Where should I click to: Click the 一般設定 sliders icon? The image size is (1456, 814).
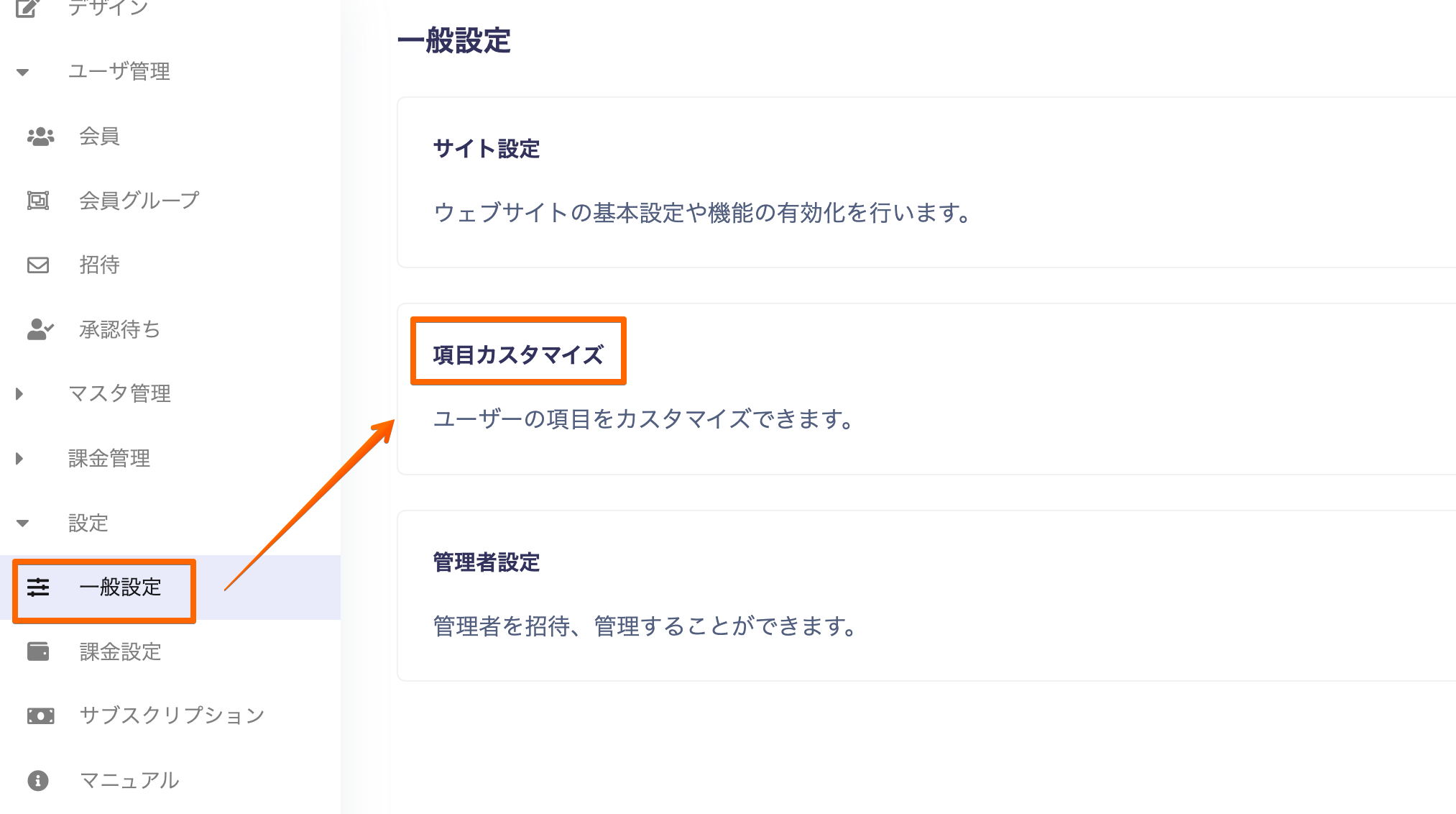point(38,587)
